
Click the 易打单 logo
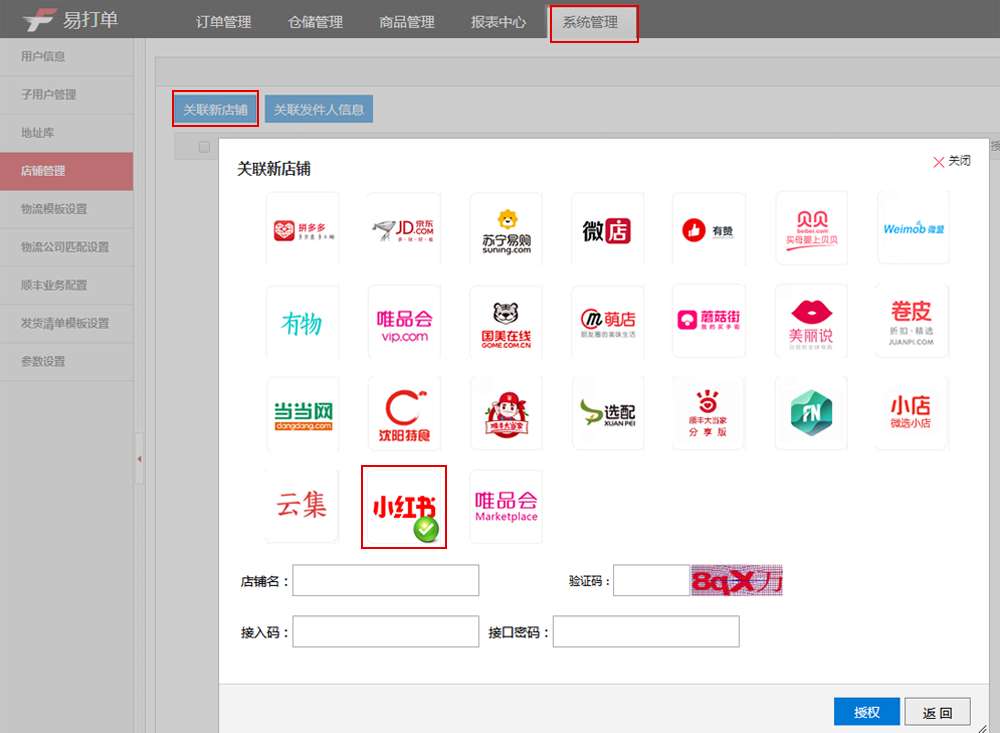coord(70,20)
